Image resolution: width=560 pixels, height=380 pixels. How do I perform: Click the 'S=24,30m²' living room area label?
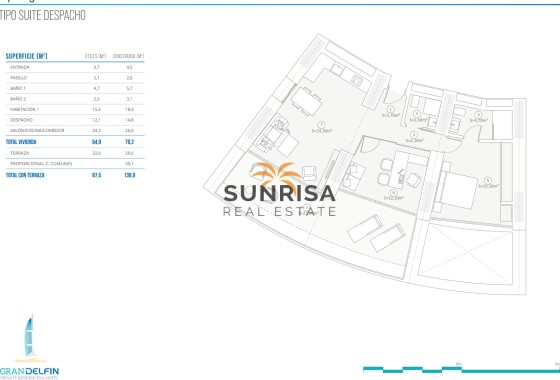tap(322, 131)
